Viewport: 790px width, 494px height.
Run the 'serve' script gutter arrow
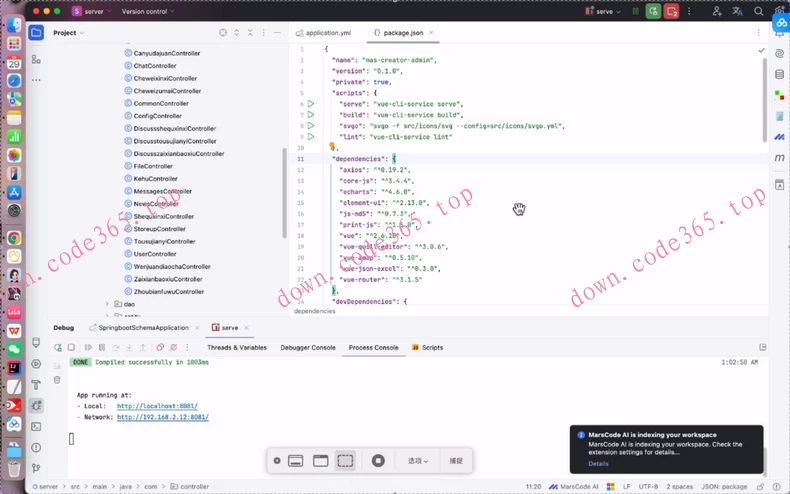click(311, 104)
